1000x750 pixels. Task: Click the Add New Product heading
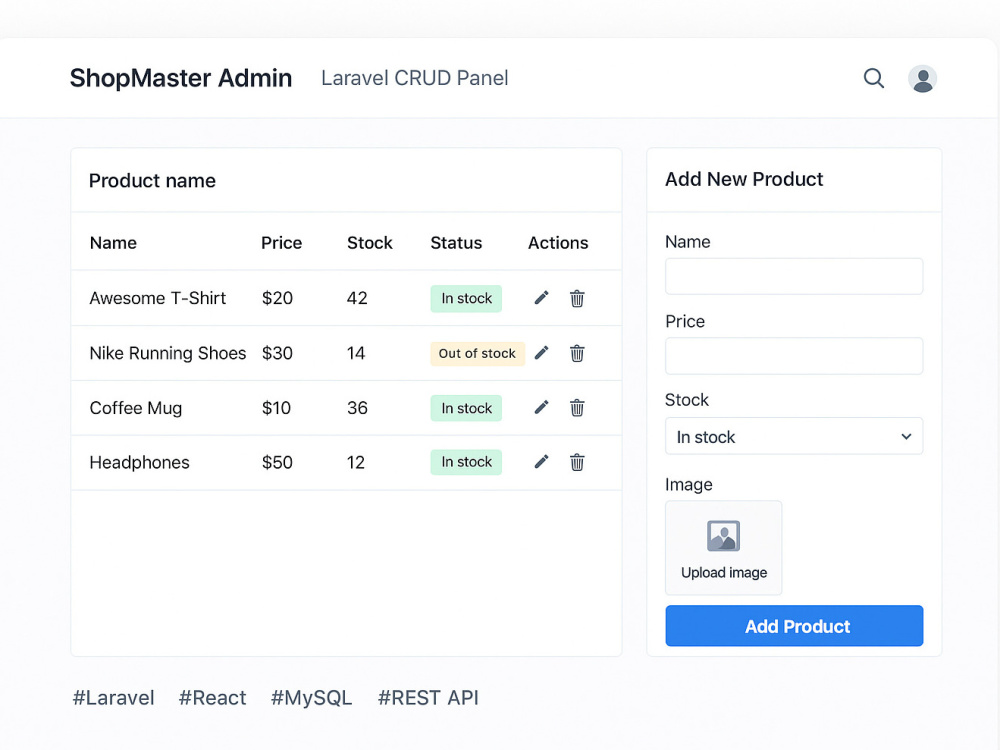(x=744, y=179)
